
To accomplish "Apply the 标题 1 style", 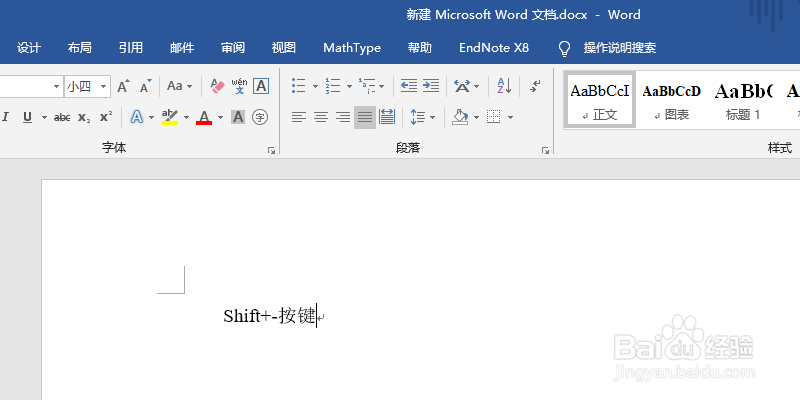I will [x=743, y=99].
